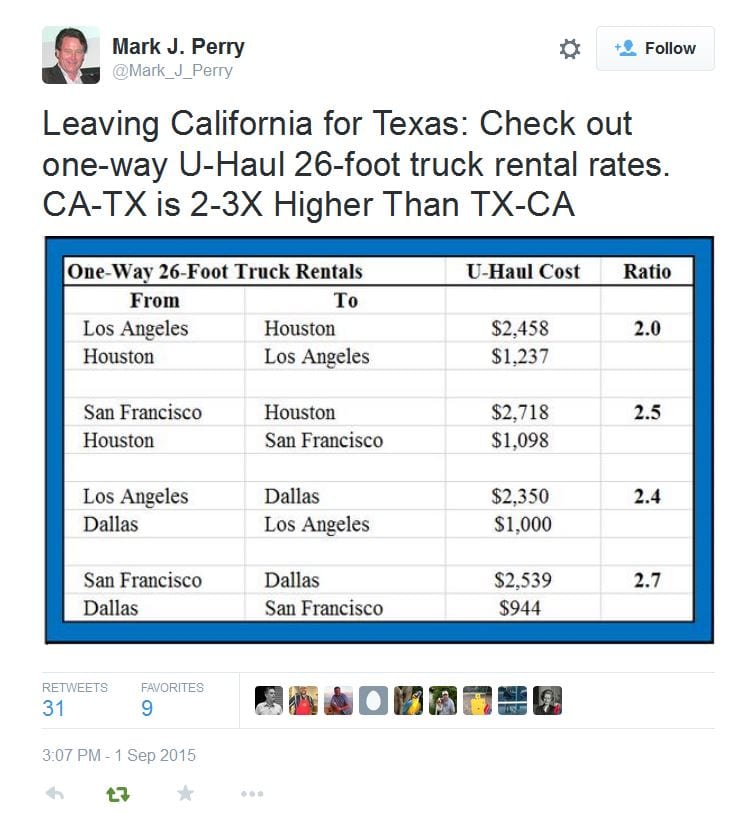Image resolution: width=753 pixels, height=813 pixels.
Task: Reply to Mark J. Perry's tweet
Action: pos(56,793)
